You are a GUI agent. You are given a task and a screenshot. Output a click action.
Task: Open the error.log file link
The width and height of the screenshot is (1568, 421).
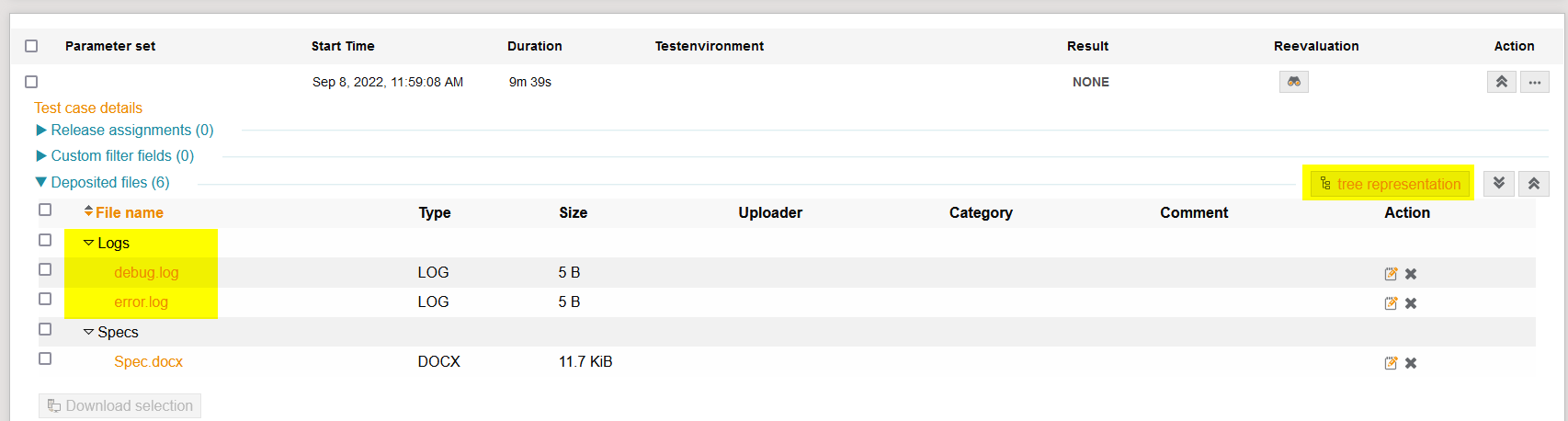(141, 302)
